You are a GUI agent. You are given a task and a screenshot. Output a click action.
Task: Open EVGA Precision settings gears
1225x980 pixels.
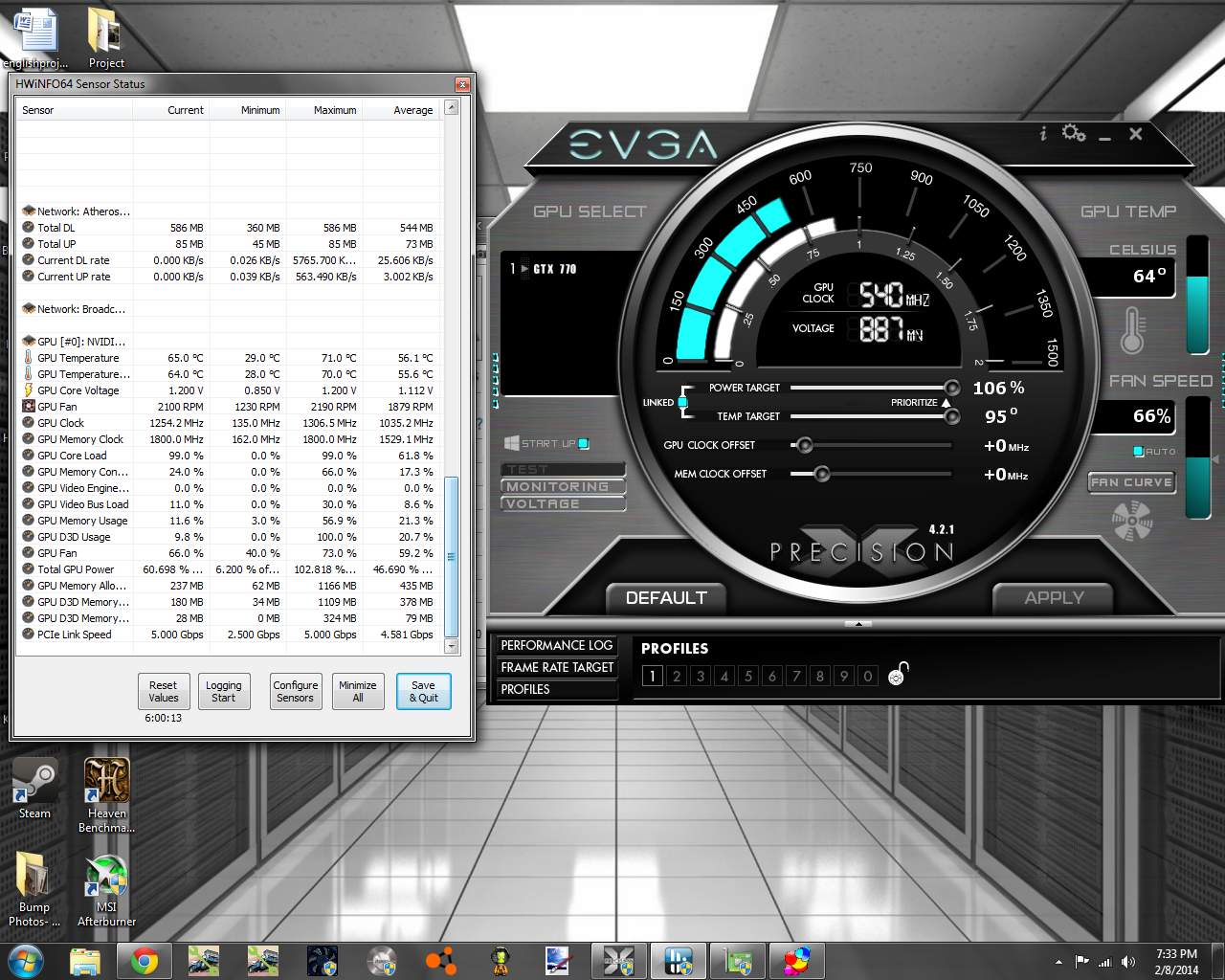pos(1074,133)
